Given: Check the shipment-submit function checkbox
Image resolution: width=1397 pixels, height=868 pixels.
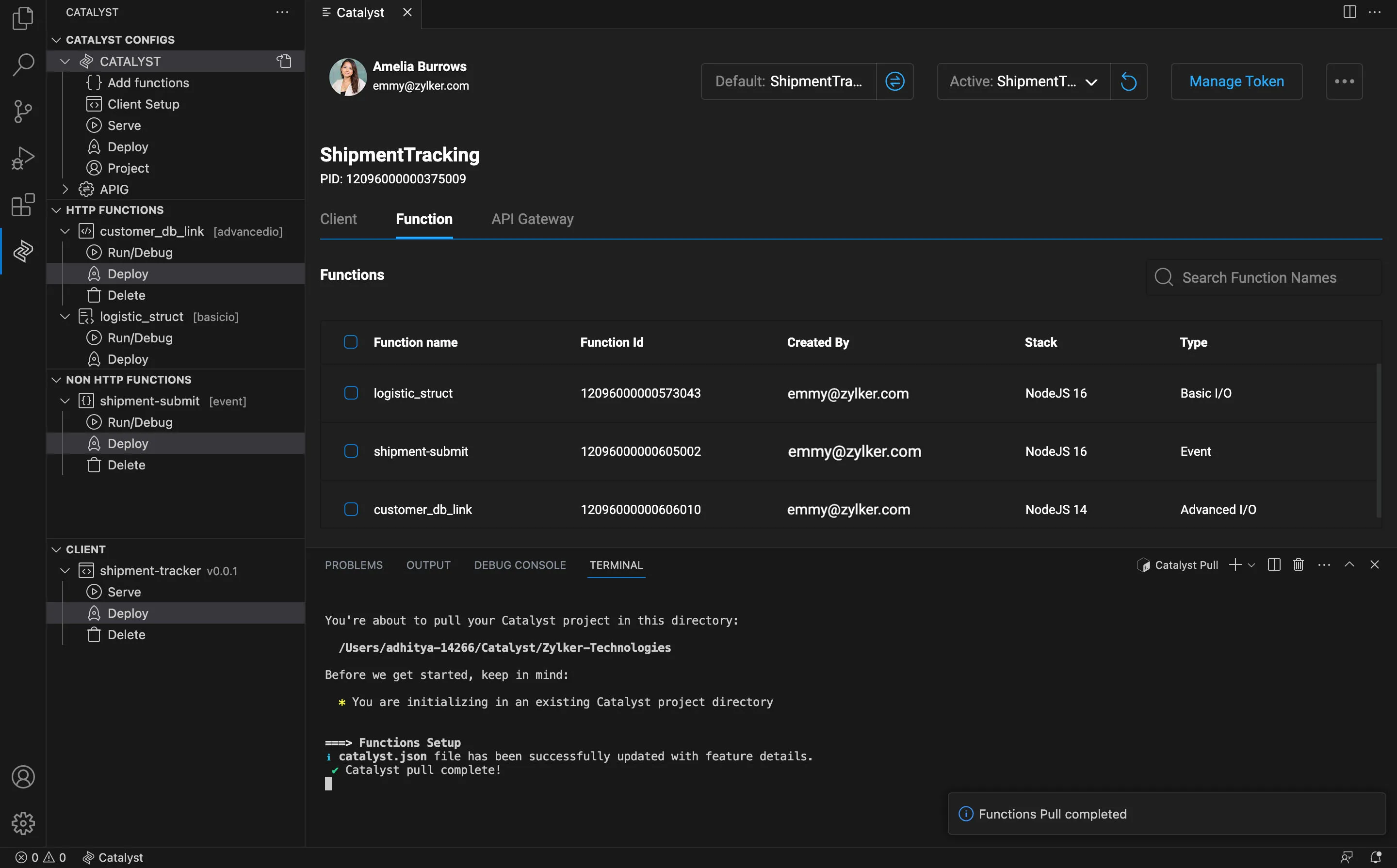Looking at the screenshot, I should coord(350,451).
